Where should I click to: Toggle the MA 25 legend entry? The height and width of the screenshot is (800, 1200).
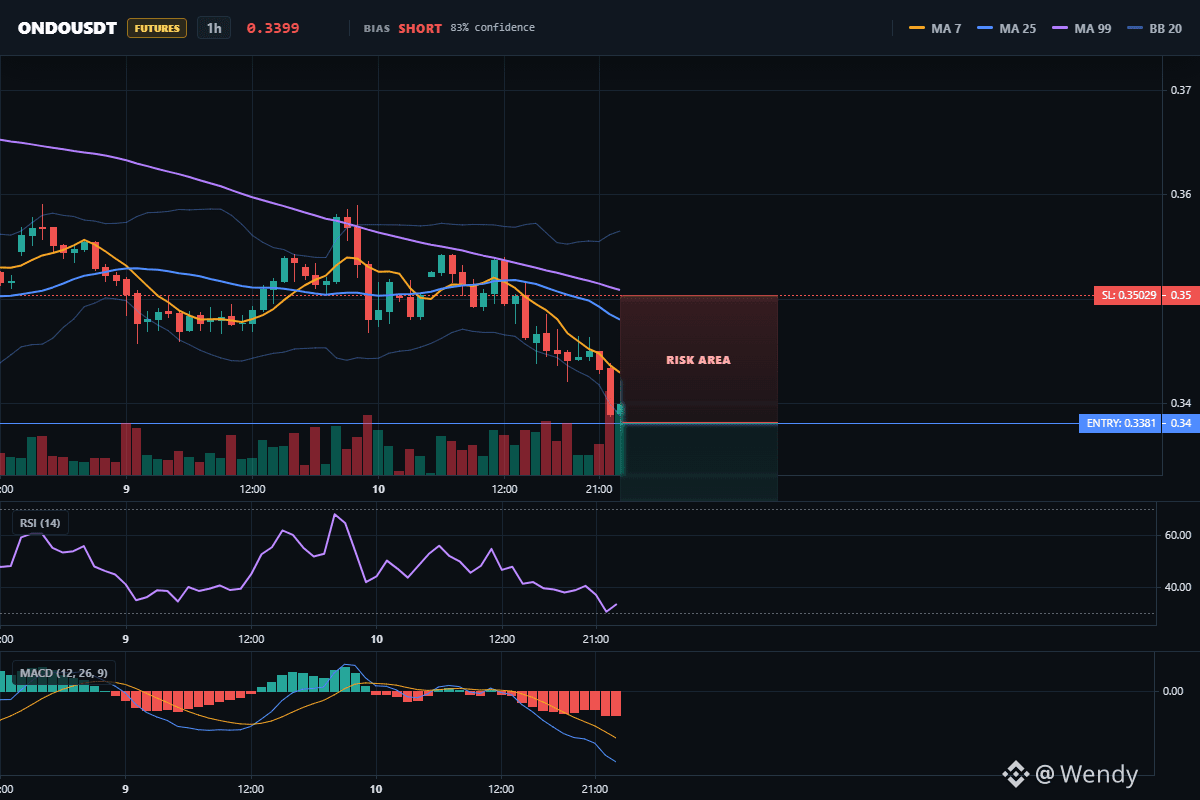point(1007,28)
